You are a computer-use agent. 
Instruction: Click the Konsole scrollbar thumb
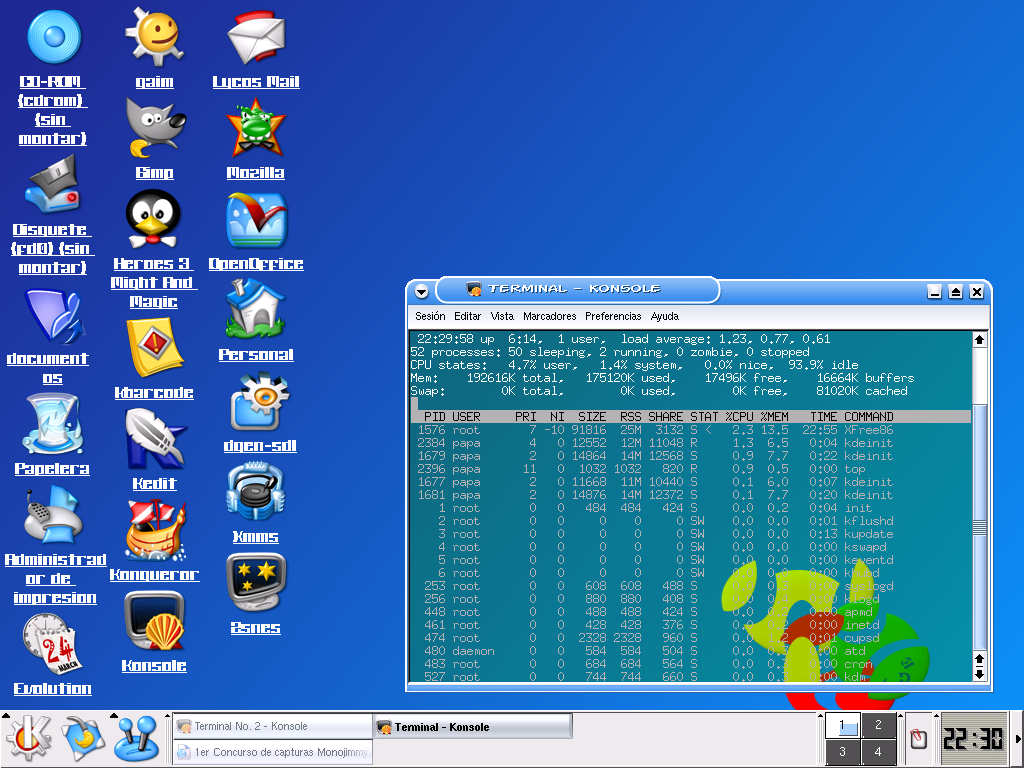coord(979,526)
